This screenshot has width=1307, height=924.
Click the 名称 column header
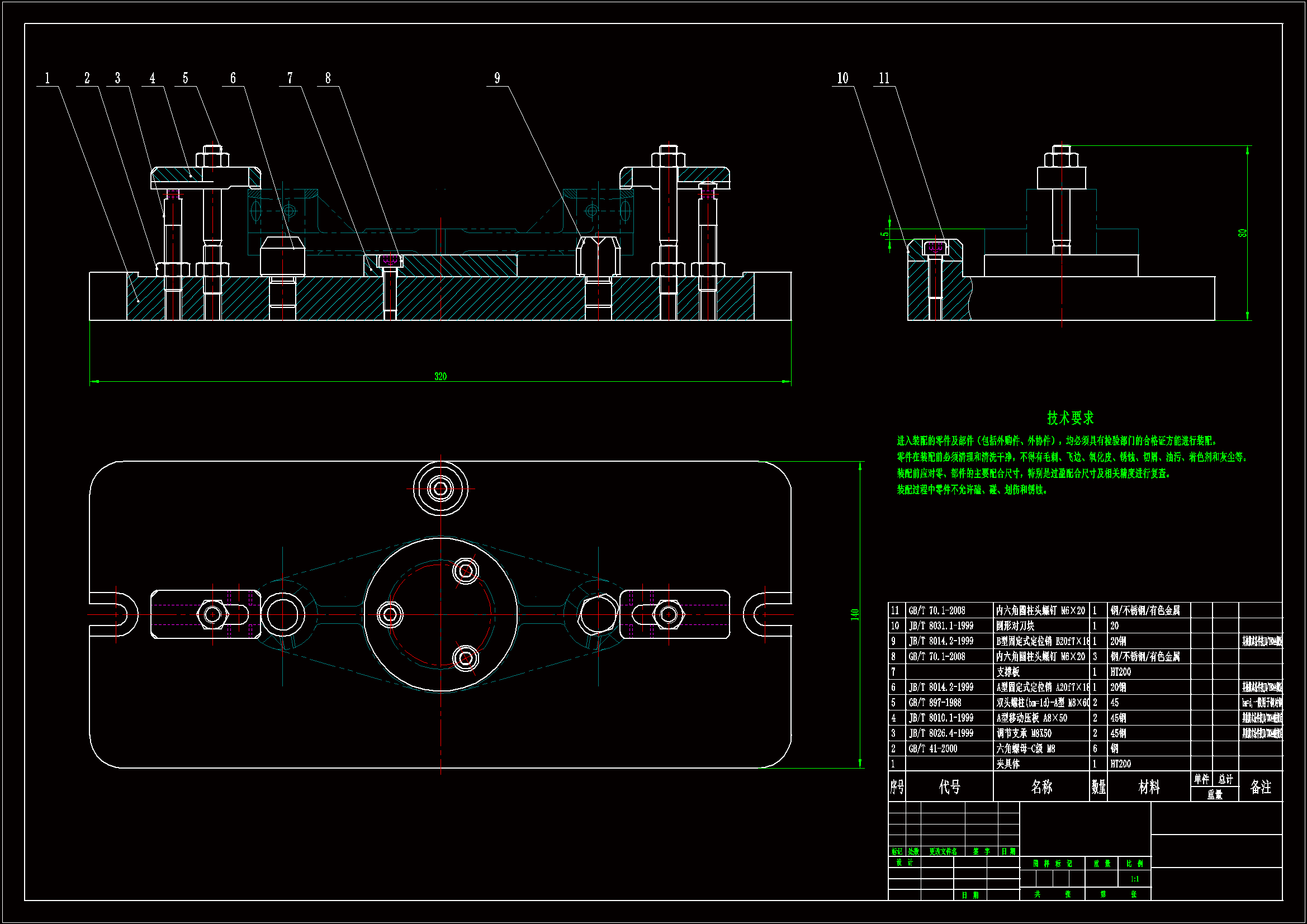click(1041, 787)
